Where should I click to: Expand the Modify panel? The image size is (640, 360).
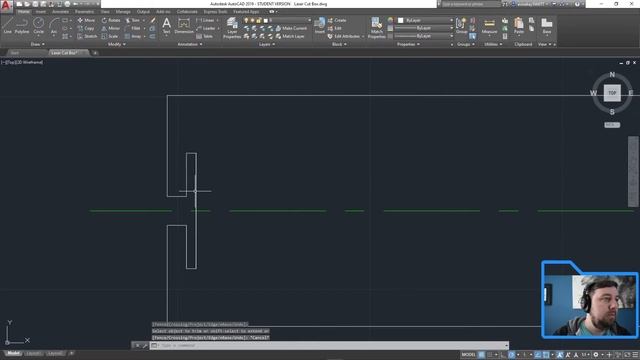pyautogui.click(x=116, y=44)
